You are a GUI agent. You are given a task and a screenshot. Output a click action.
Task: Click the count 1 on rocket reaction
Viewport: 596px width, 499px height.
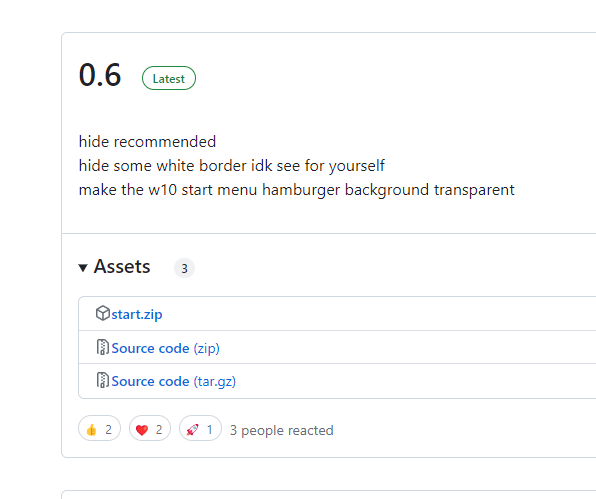tap(209, 430)
